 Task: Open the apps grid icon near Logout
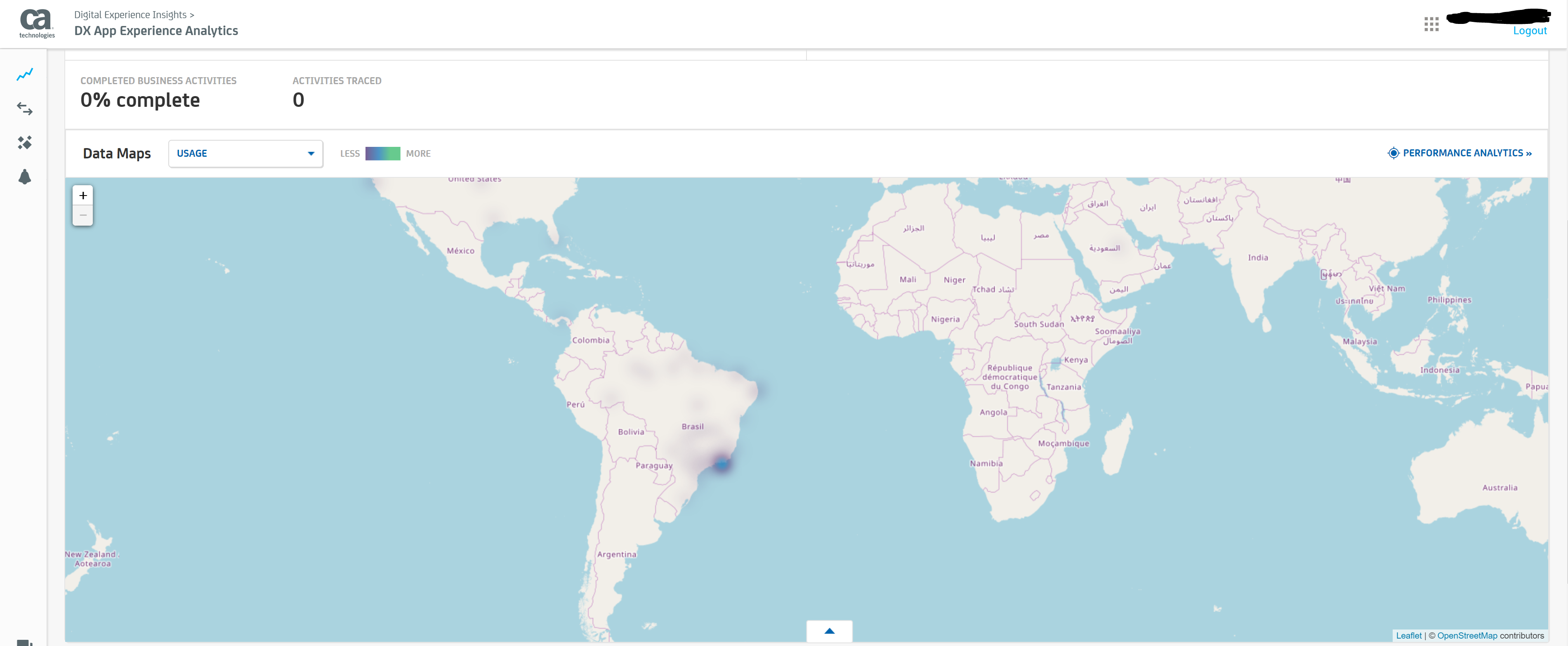click(1431, 24)
